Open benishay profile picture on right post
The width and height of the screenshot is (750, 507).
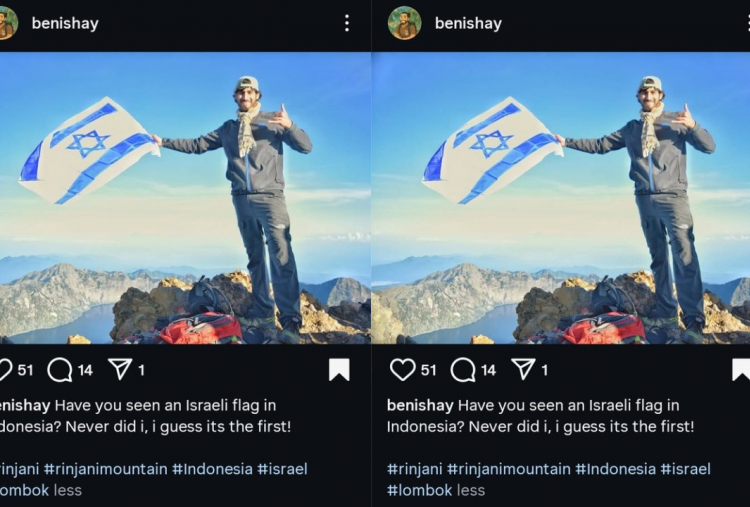point(404,23)
